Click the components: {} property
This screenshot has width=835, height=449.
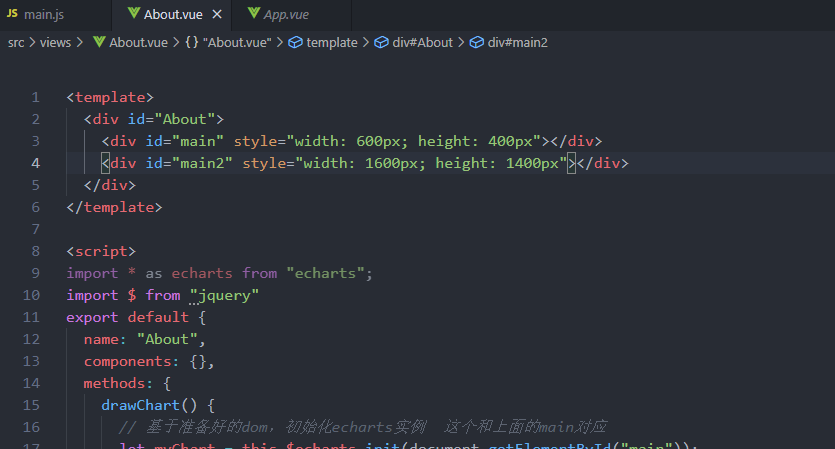click(149, 362)
